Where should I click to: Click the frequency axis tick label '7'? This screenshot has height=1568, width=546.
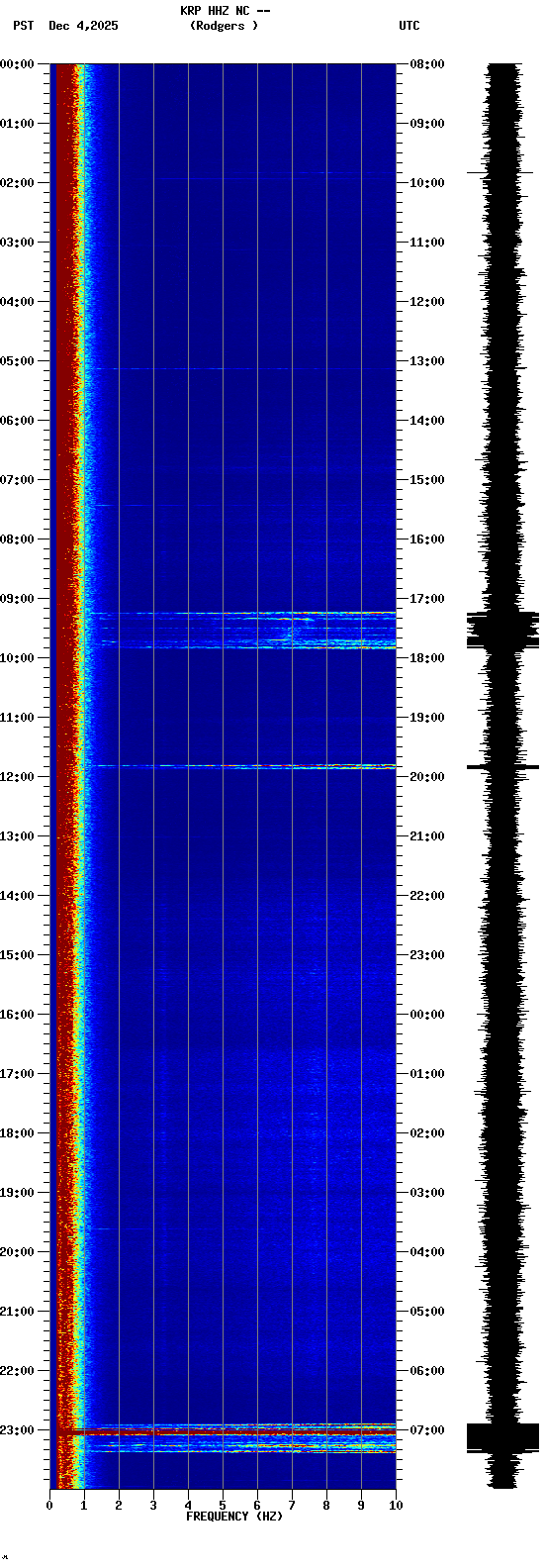[292, 1506]
